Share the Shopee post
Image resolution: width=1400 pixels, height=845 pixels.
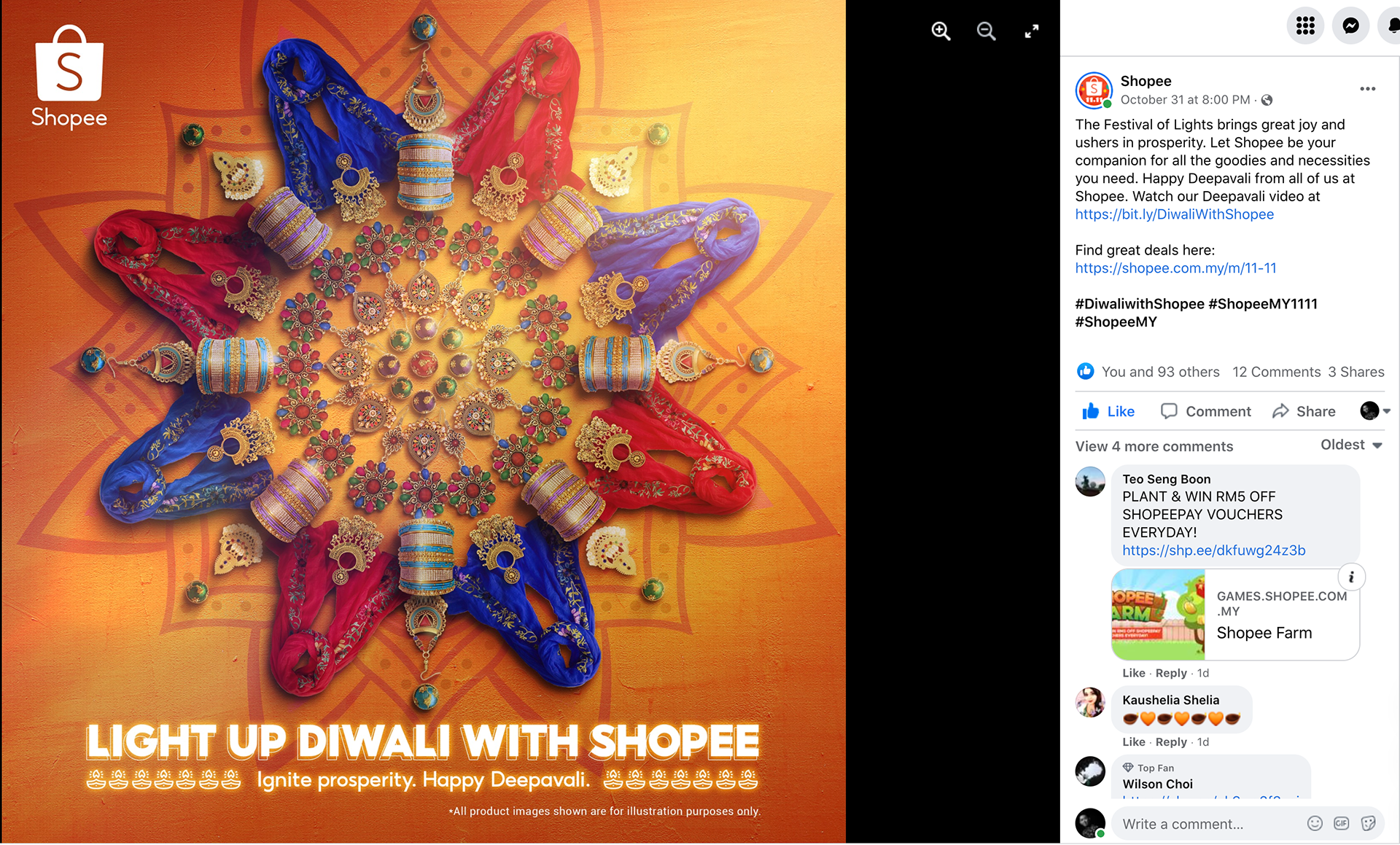pyautogui.click(x=1304, y=411)
